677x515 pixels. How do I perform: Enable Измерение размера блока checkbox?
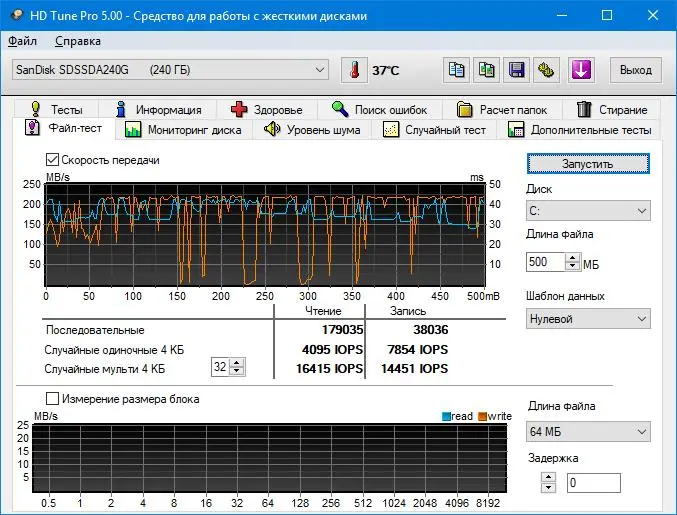52,398
